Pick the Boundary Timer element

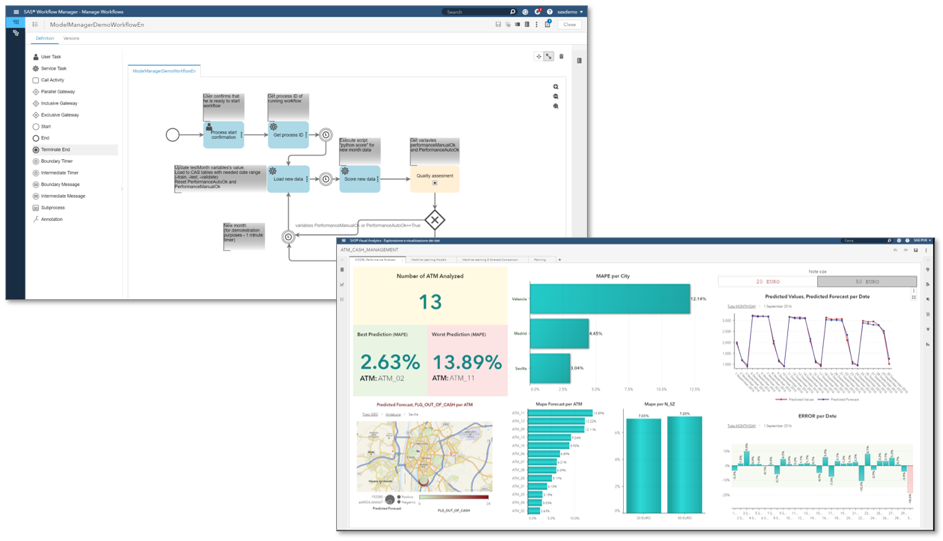(56, 161)
